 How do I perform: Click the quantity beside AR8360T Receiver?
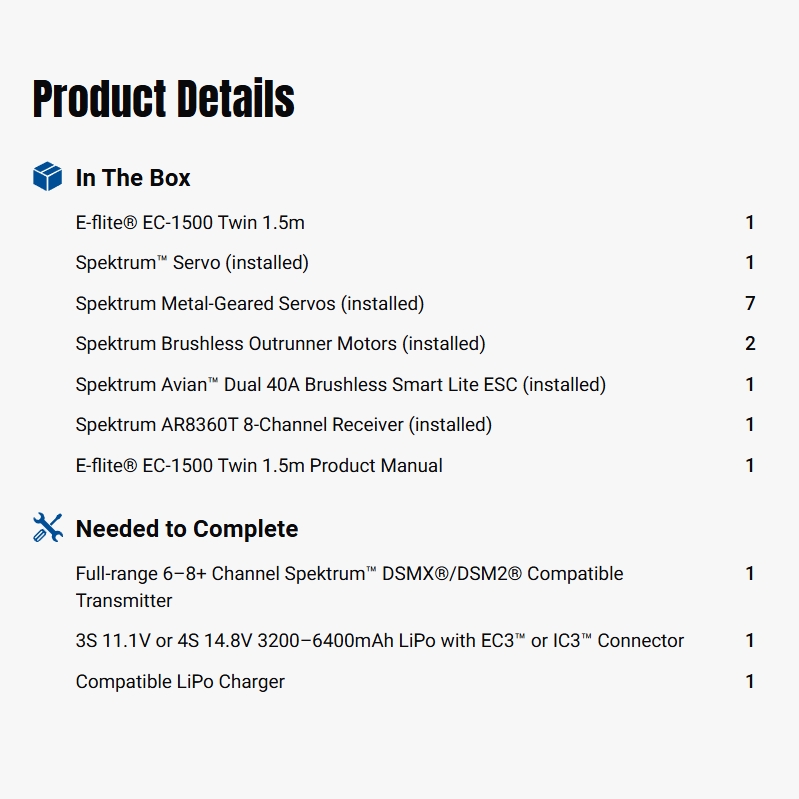pyautogui.click(x=750, y=425)
